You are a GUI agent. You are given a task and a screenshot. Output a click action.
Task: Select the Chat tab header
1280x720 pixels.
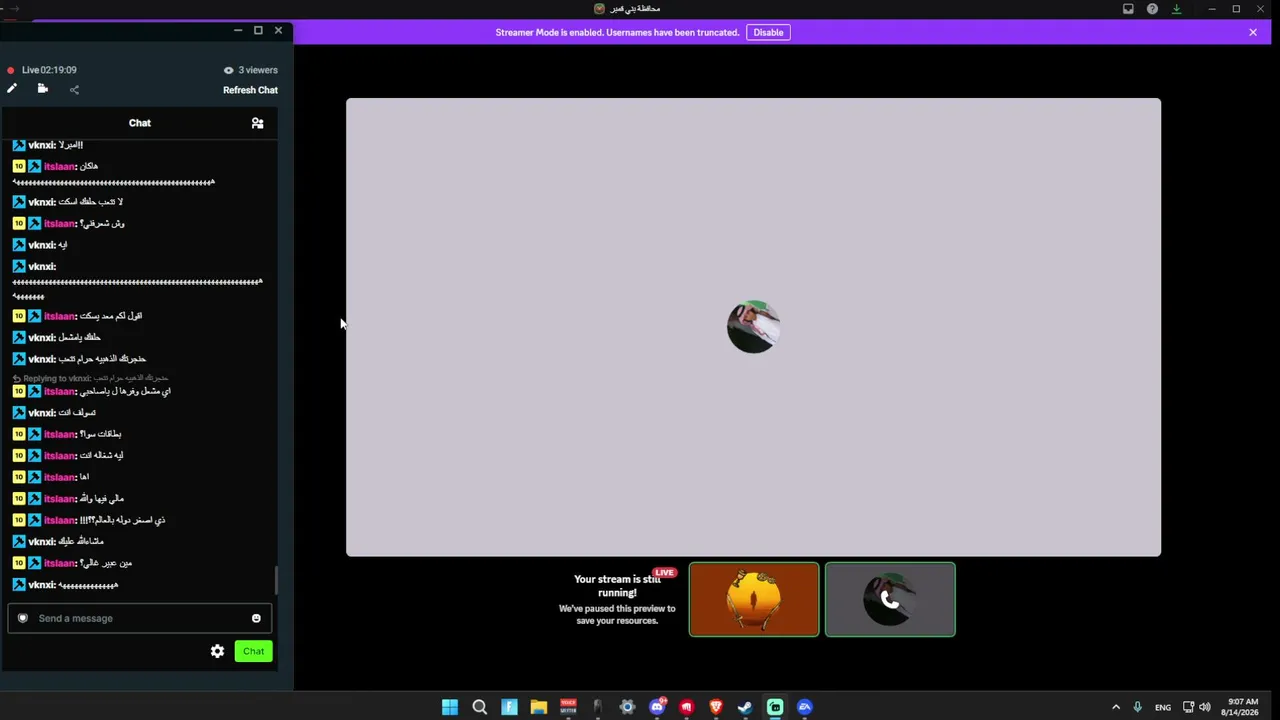click(x=140, y=123)
